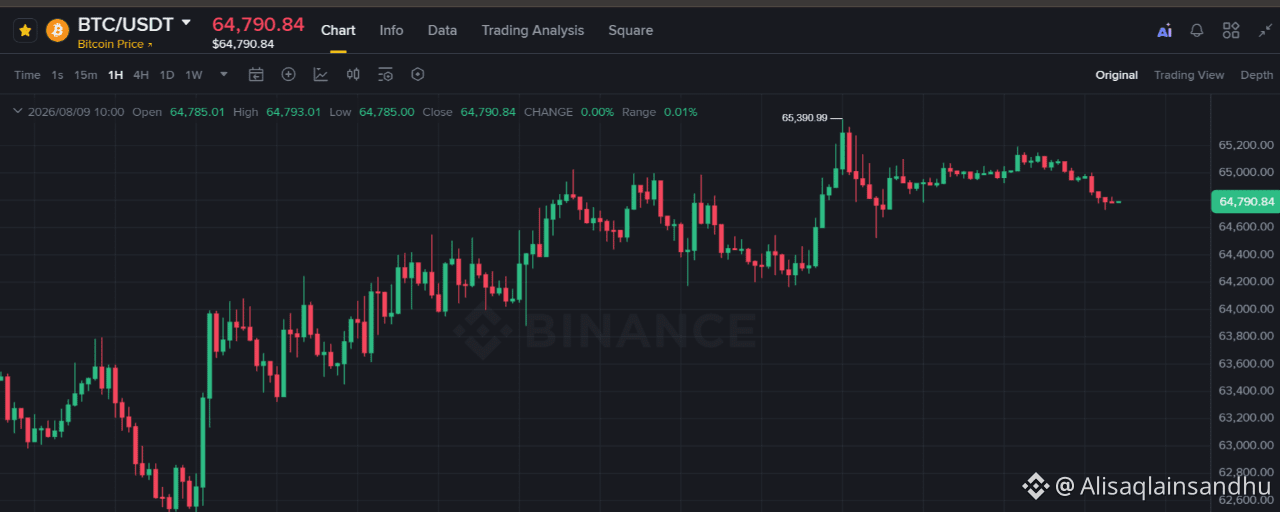Viewport: 1280px width, 512px height.
Task: Toggle the favorite star for BTC/USDT
Action: click(x=25, y=31)
